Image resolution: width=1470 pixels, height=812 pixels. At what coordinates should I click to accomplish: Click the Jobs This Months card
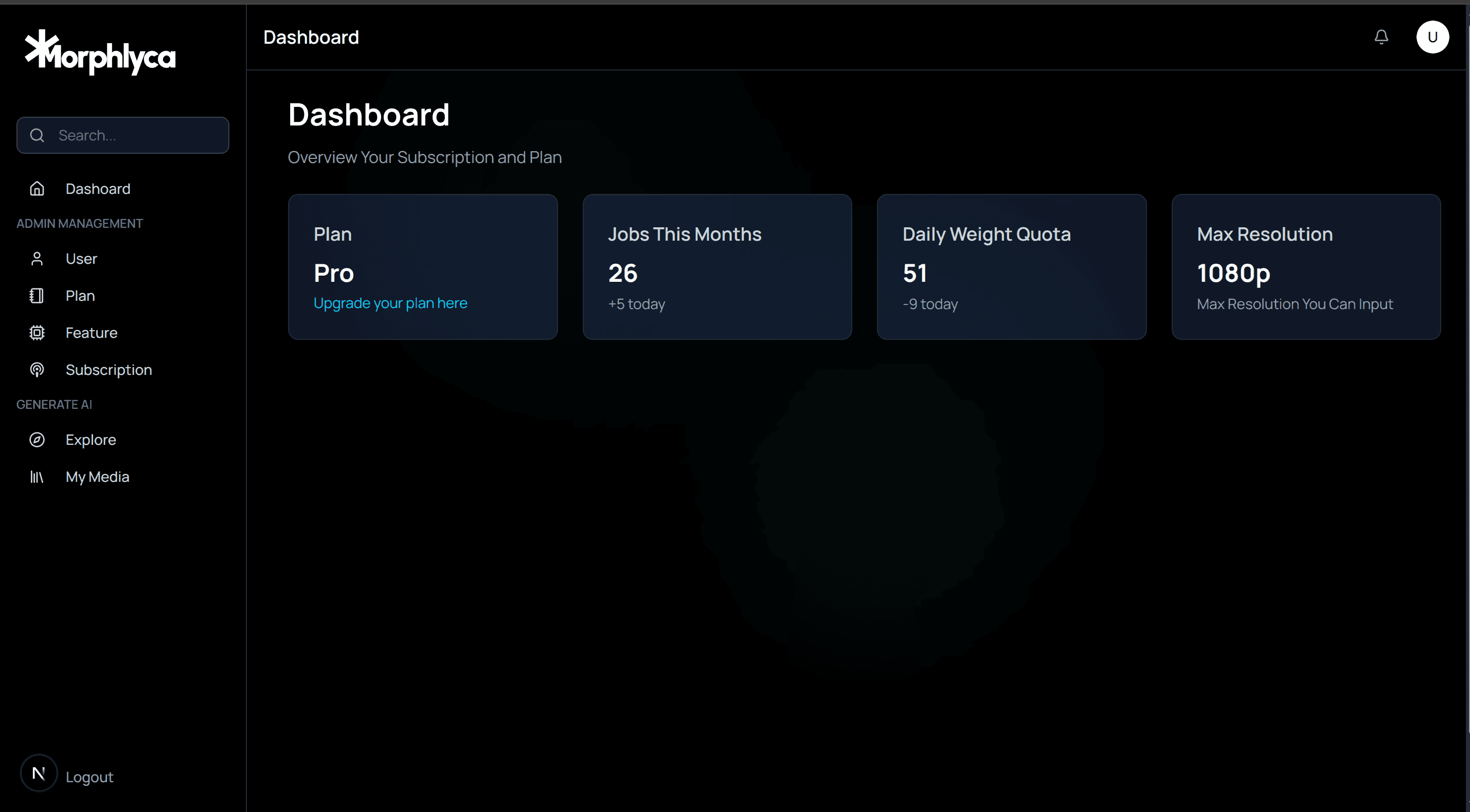coord(716,266)
